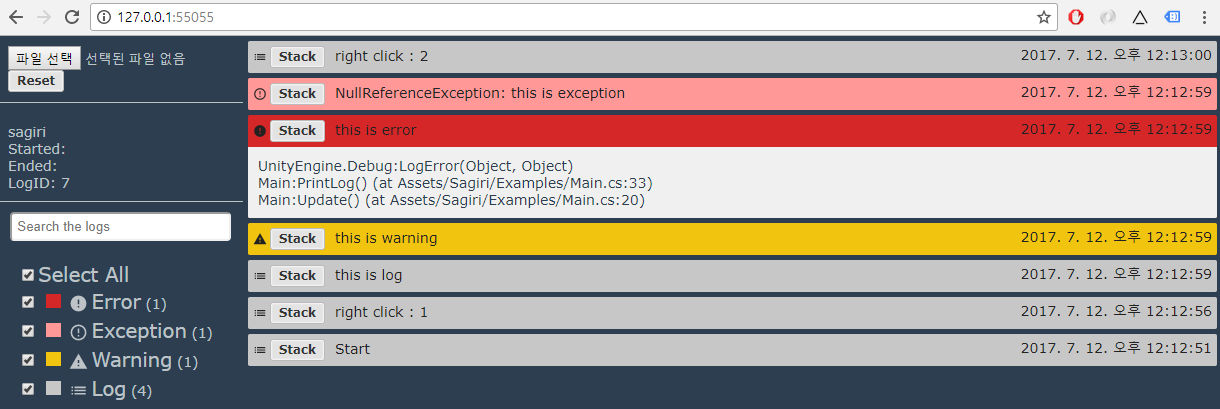Click the 파일 선택 file chooser button

click(x=44, y=58)
